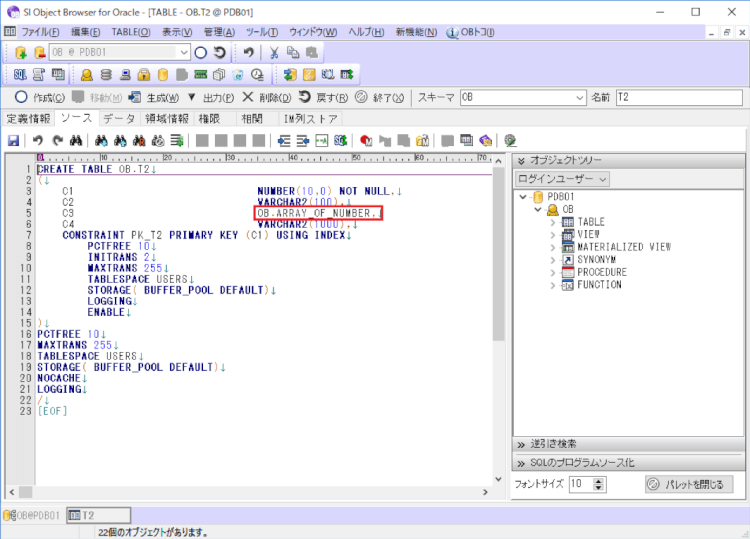Collapse the PDB01 database node
This screenshot has width=750, height=539.
(x=522, y=197)
